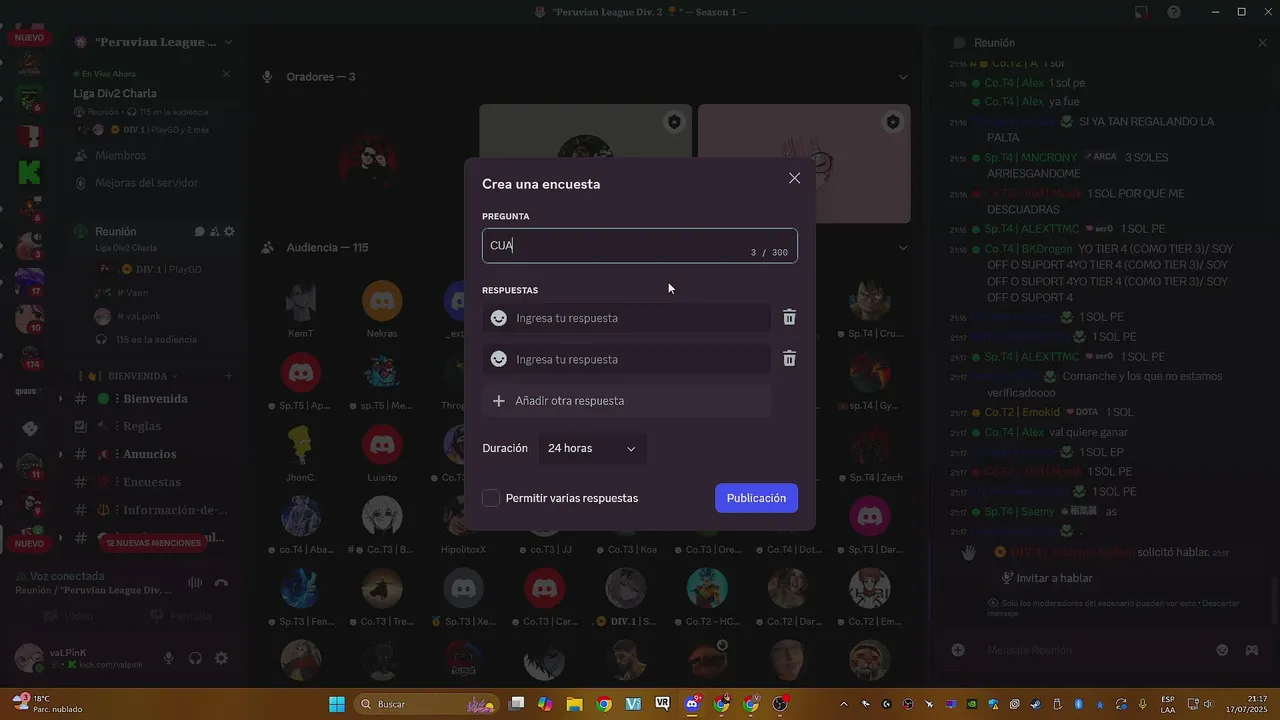Viewport: 1280px width, 720px height.
Task: Click the top NUEVO server indicator
Action: point(29,37)
